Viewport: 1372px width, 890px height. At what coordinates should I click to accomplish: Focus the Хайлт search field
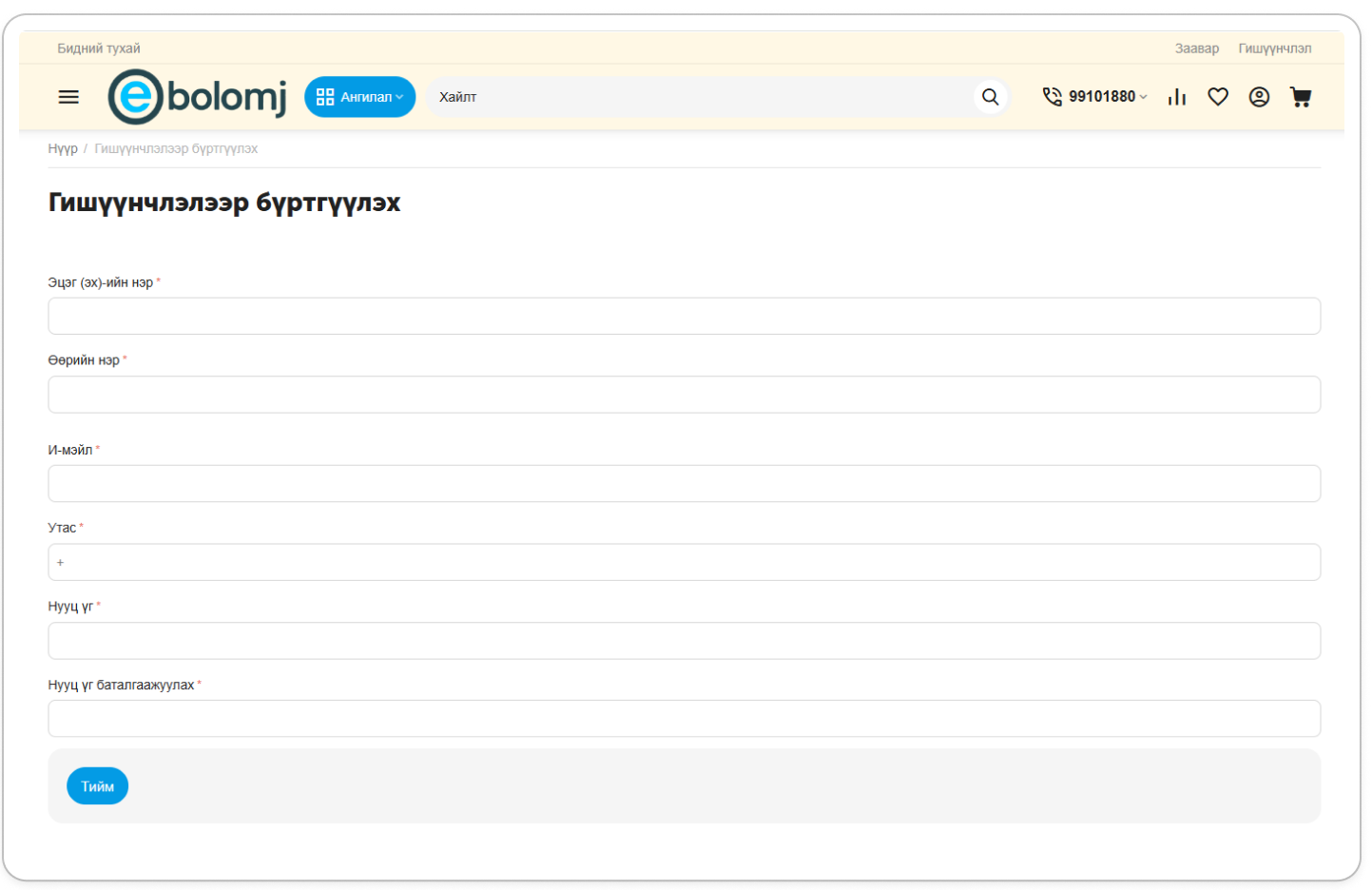tap(699, 97)
